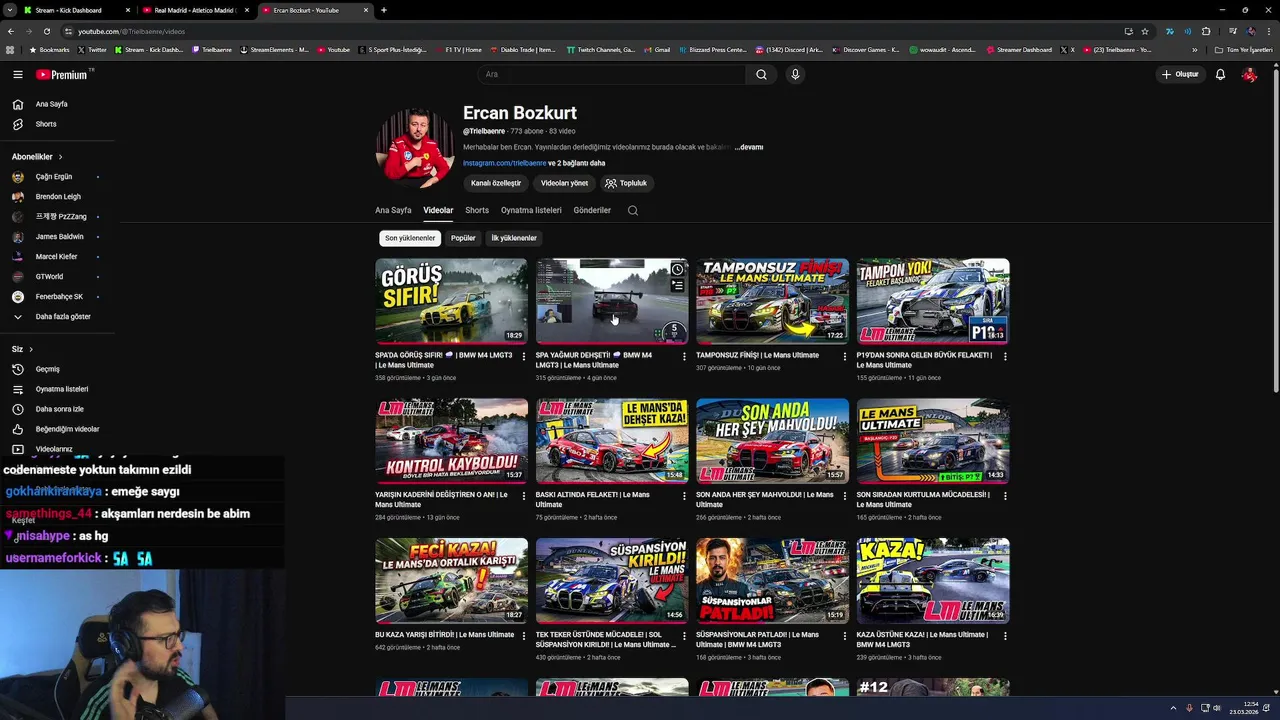The width and height of the screenshot is (1280, 720).
Task: Bookmark this page with star icon
Action: 1146,31
